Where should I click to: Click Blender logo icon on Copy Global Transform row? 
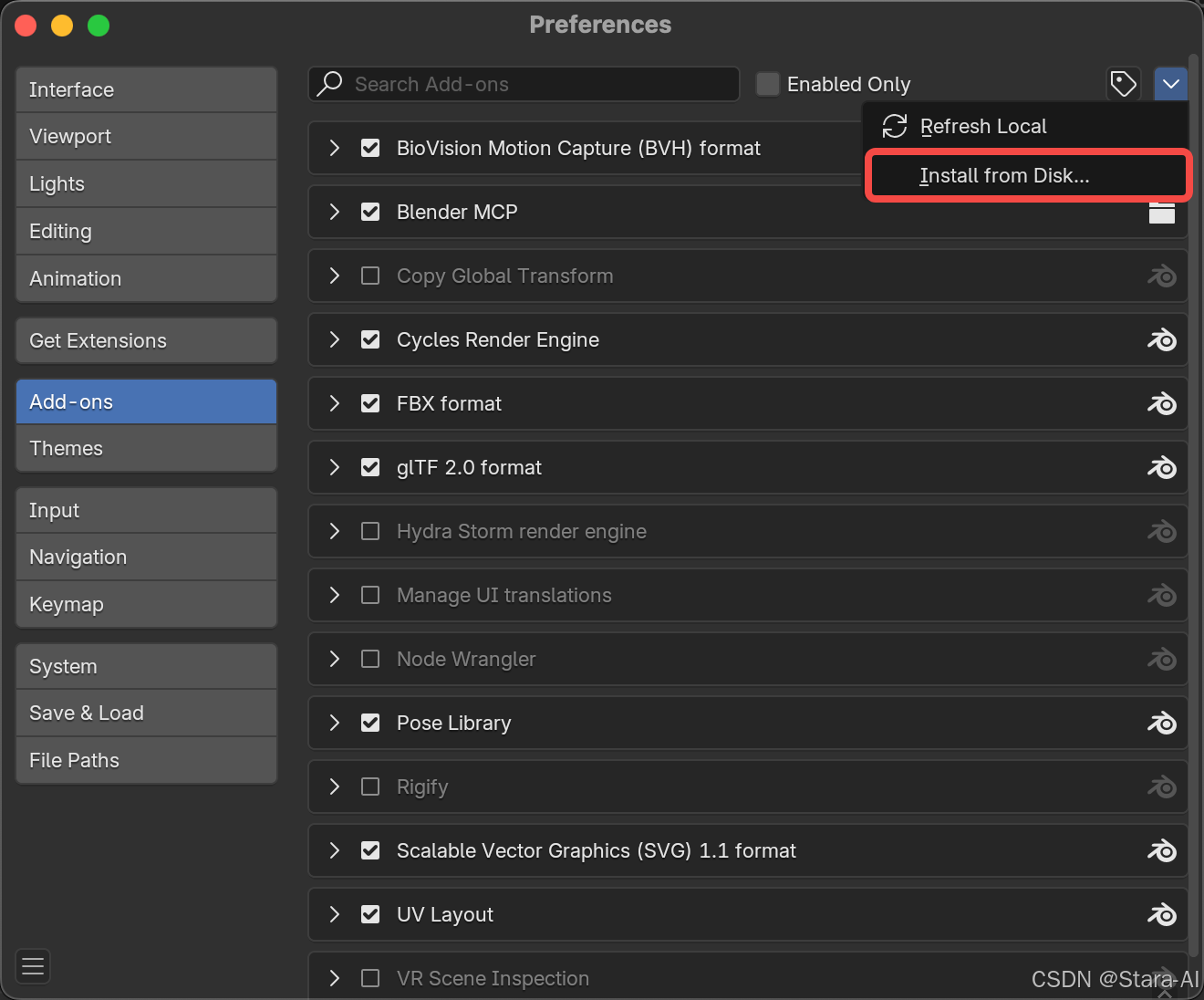(x=1162, y=276)
